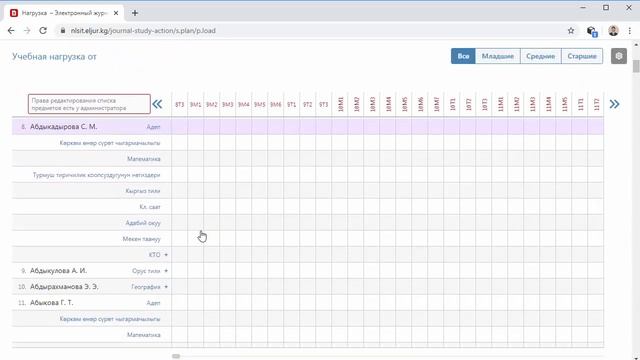This screenshot has height=360, width=640.
Task: Click the Кыргыз тили cell under 9М2
Action: pyautogui.click(x=211, y=191)
